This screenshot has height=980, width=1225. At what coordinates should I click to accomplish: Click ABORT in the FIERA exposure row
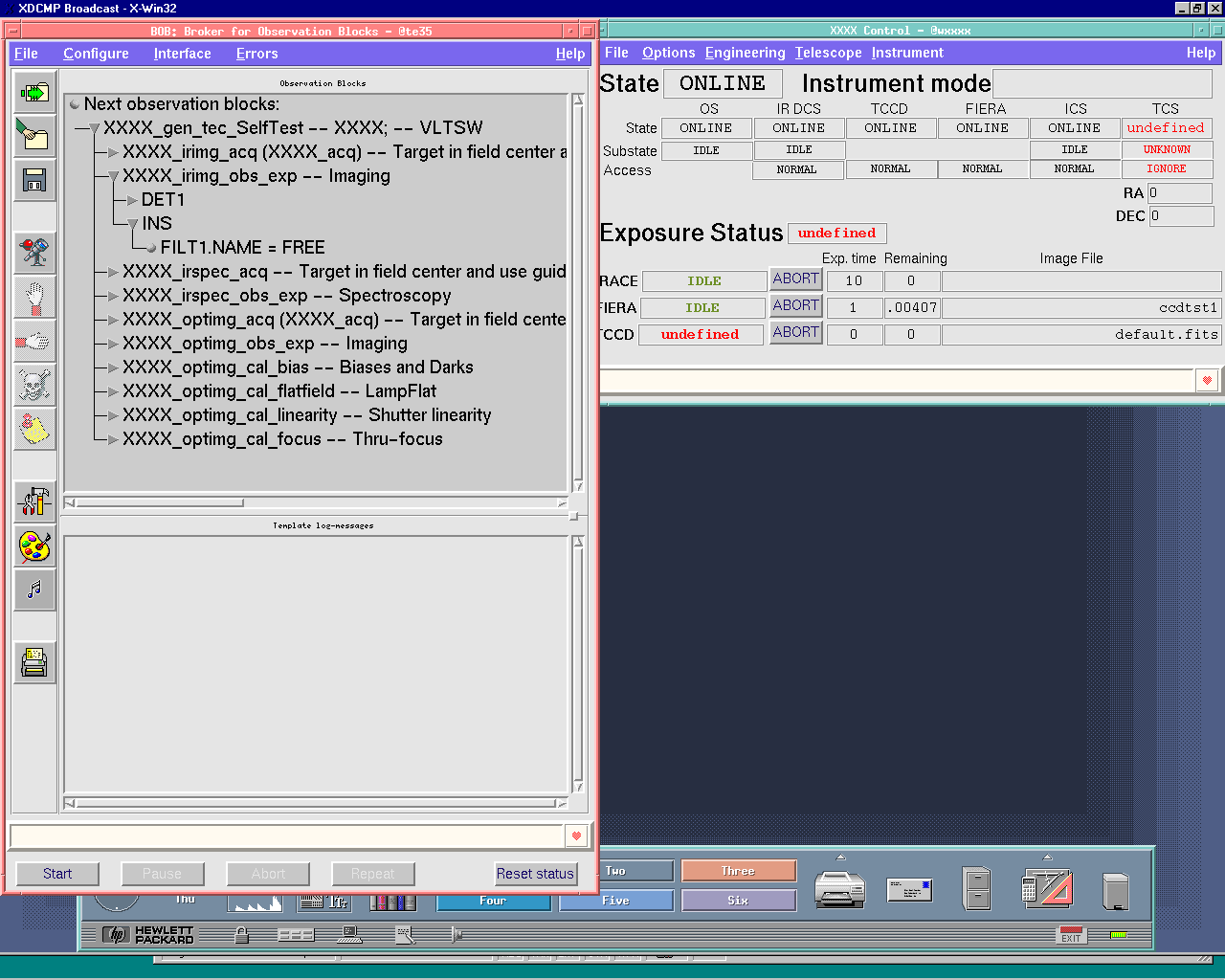tap(796, 305)
